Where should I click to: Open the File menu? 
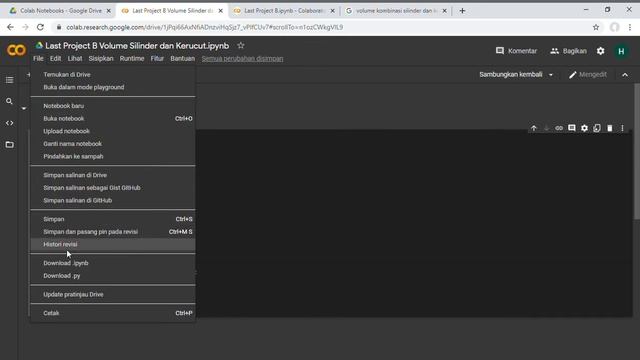click(x=38, y=58)
